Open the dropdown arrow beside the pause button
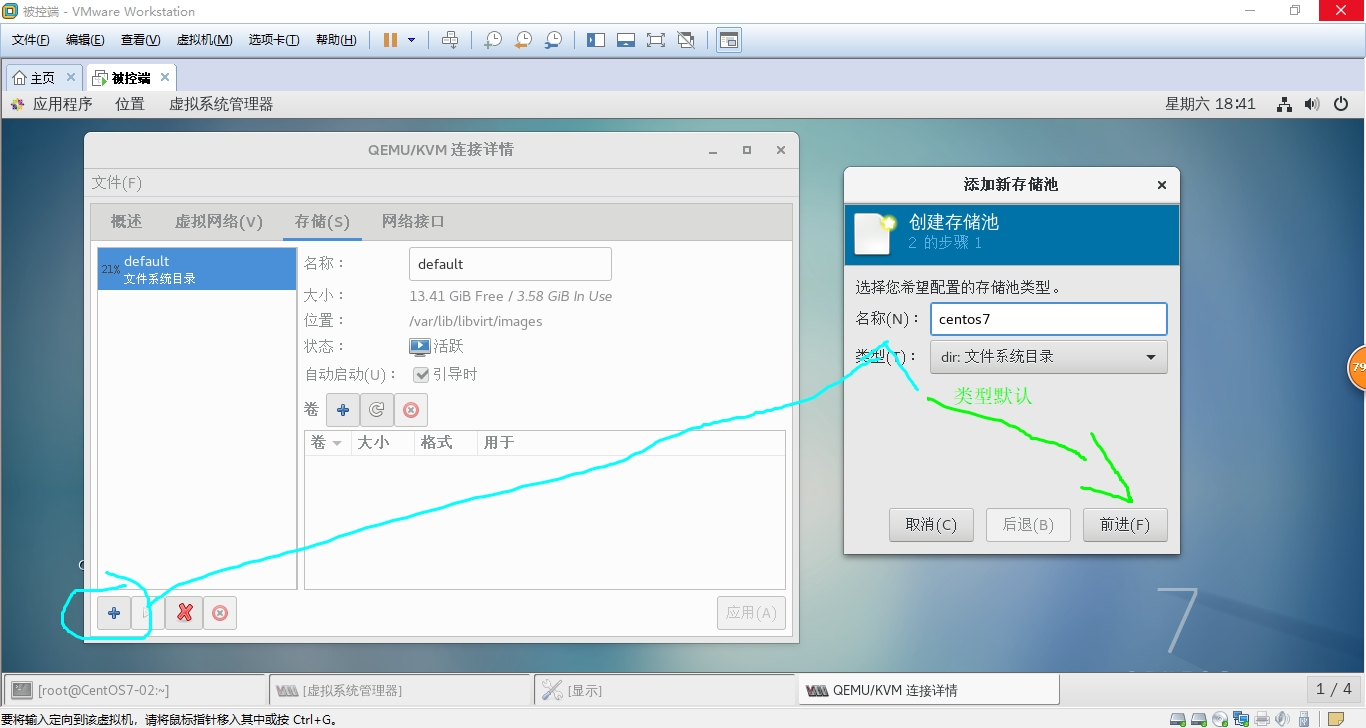Viewport: 1366px width, 728px height. click(x=411, y=40)
